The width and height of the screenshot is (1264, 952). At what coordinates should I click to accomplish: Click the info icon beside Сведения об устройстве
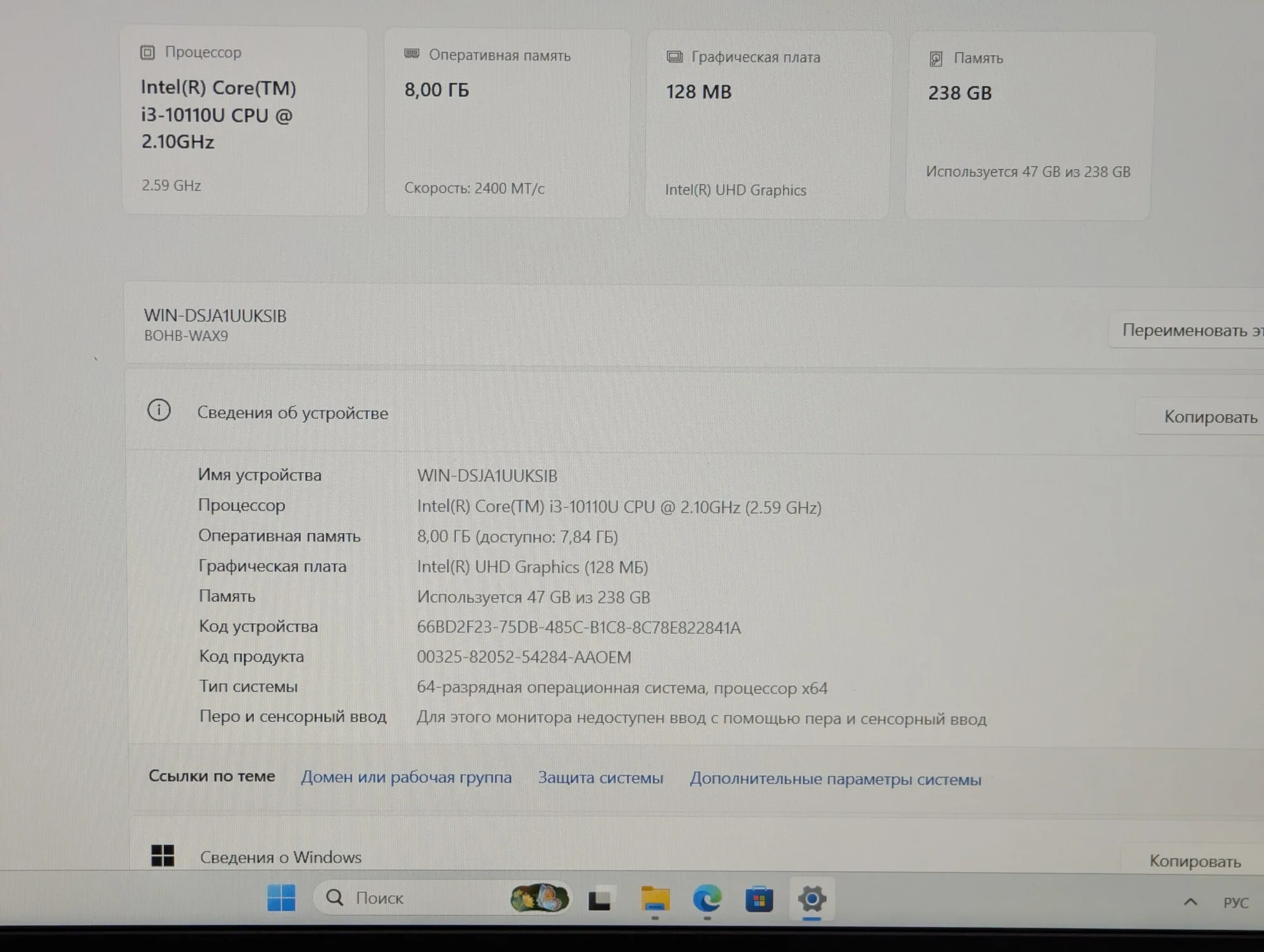159,410
